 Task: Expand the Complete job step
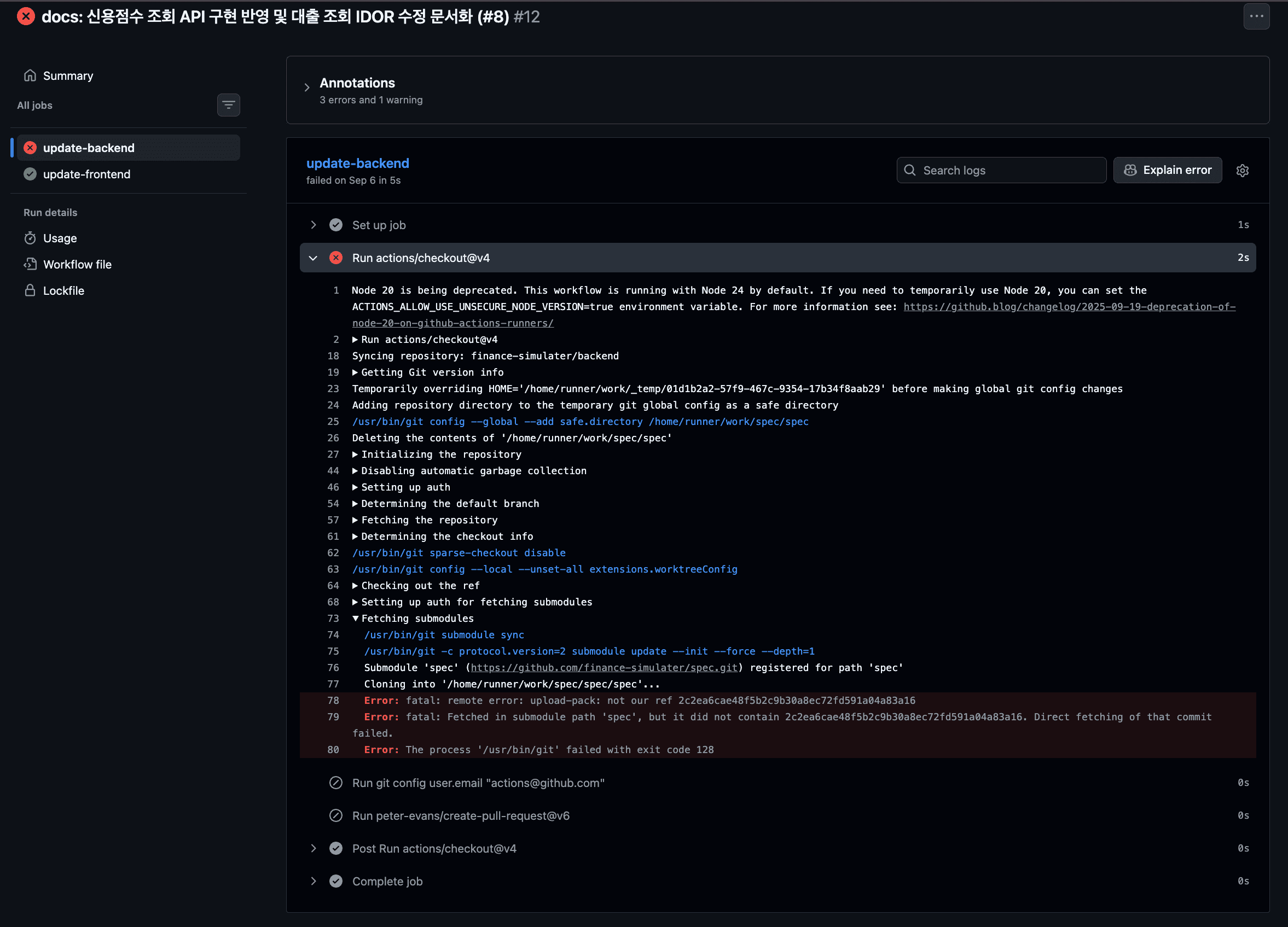(778, 881)
